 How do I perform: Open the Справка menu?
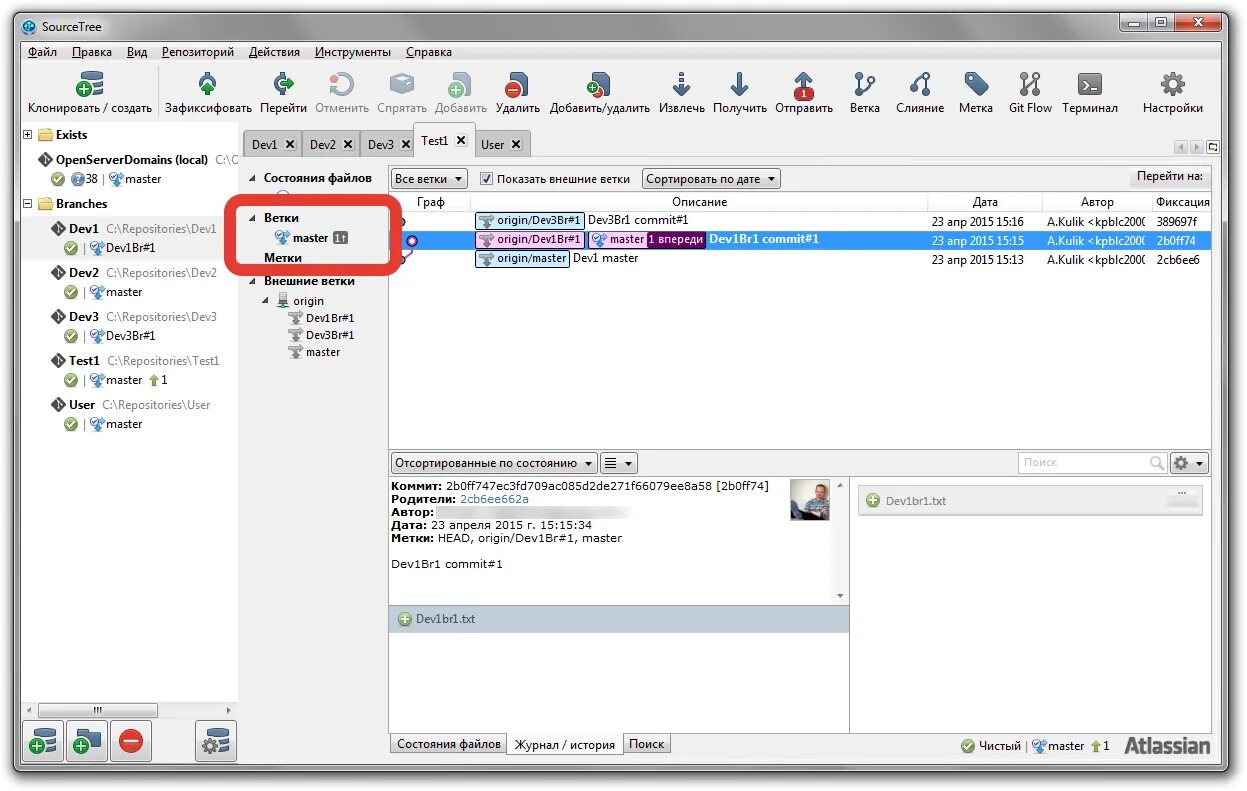(429, 52)
